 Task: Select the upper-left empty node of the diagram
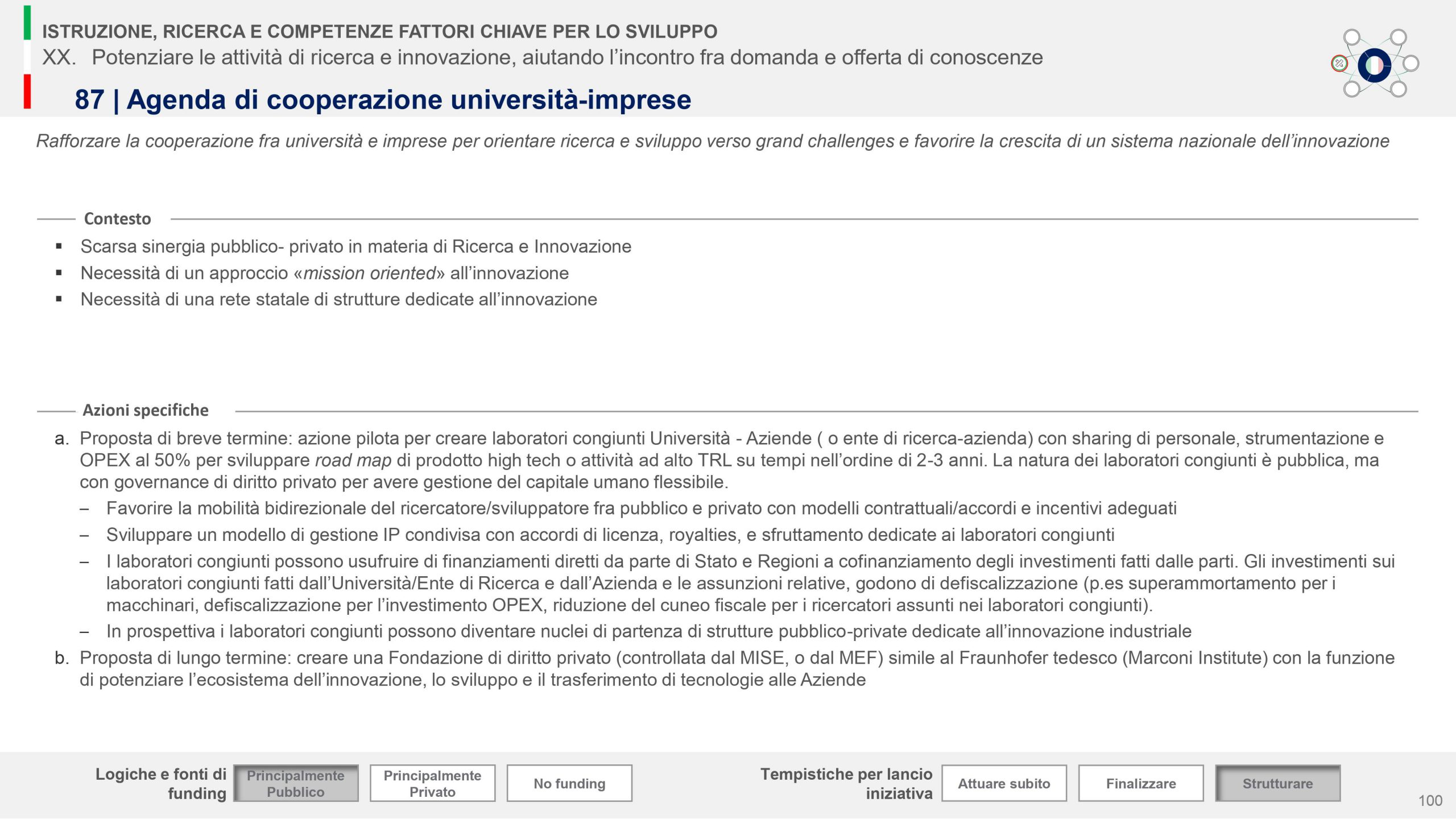click(x=1352, y=38)
